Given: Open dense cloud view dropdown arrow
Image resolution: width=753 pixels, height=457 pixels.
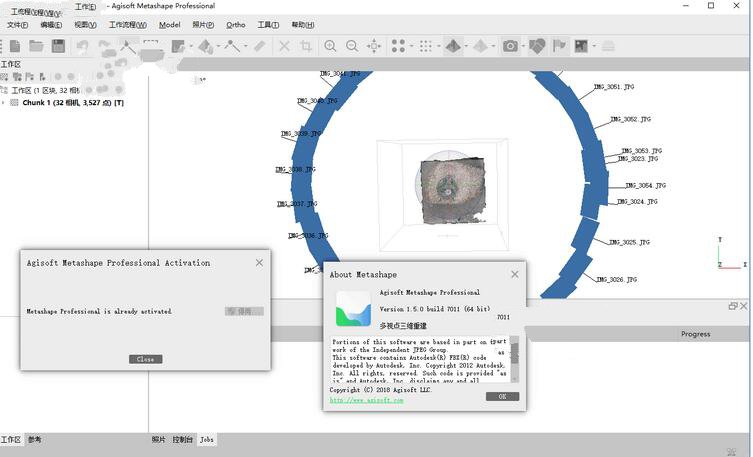Looking at the screenshot, I should click(x=438, y=46).
